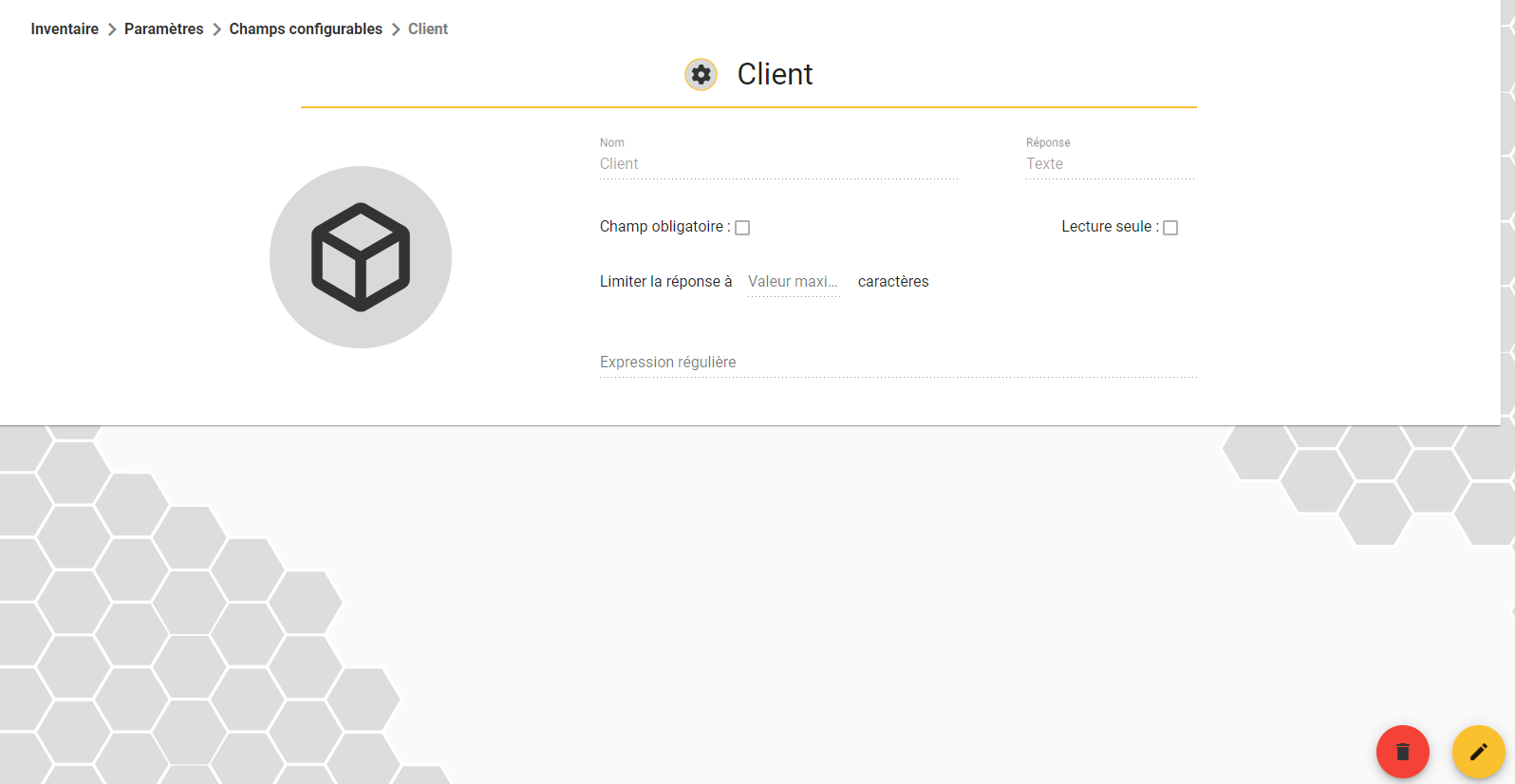
Task: Click the Client page heading
Action: 775,74
